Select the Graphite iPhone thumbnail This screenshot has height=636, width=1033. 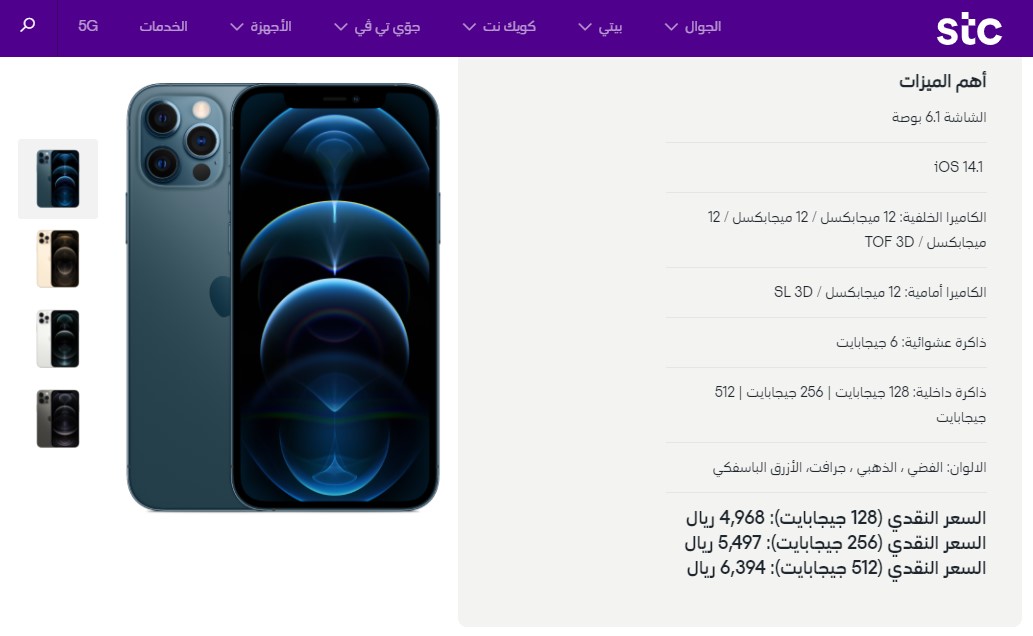pos(58,419)
